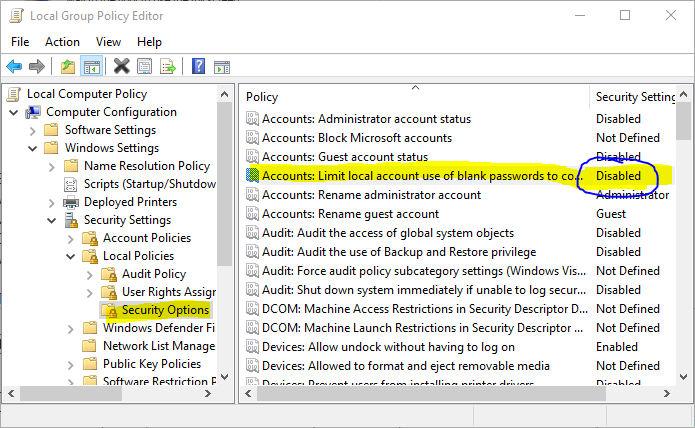Click the Deployed Printers printer icon

(71, 202)
